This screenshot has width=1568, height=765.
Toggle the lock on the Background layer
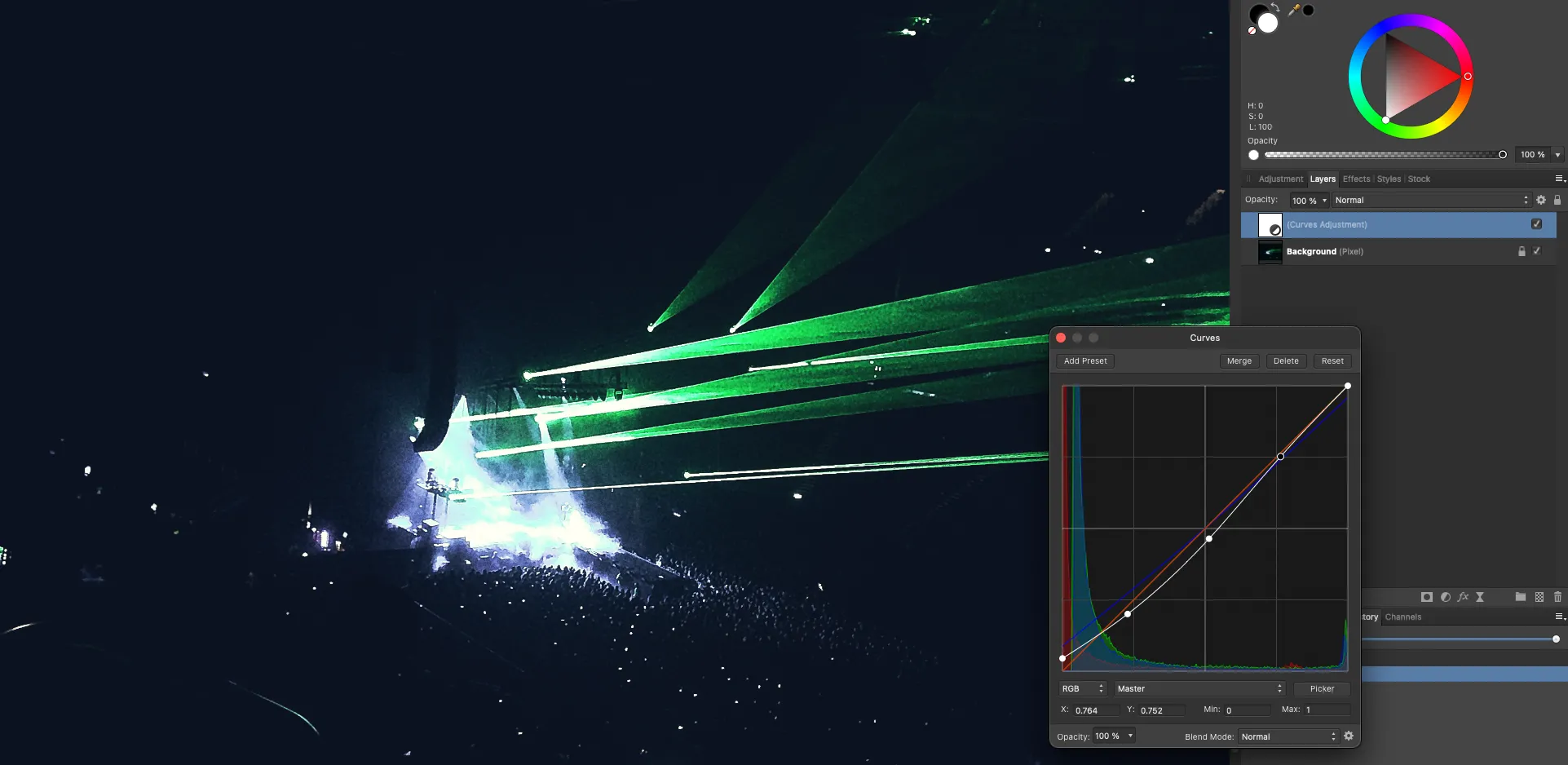click(x=1521, y=251)
